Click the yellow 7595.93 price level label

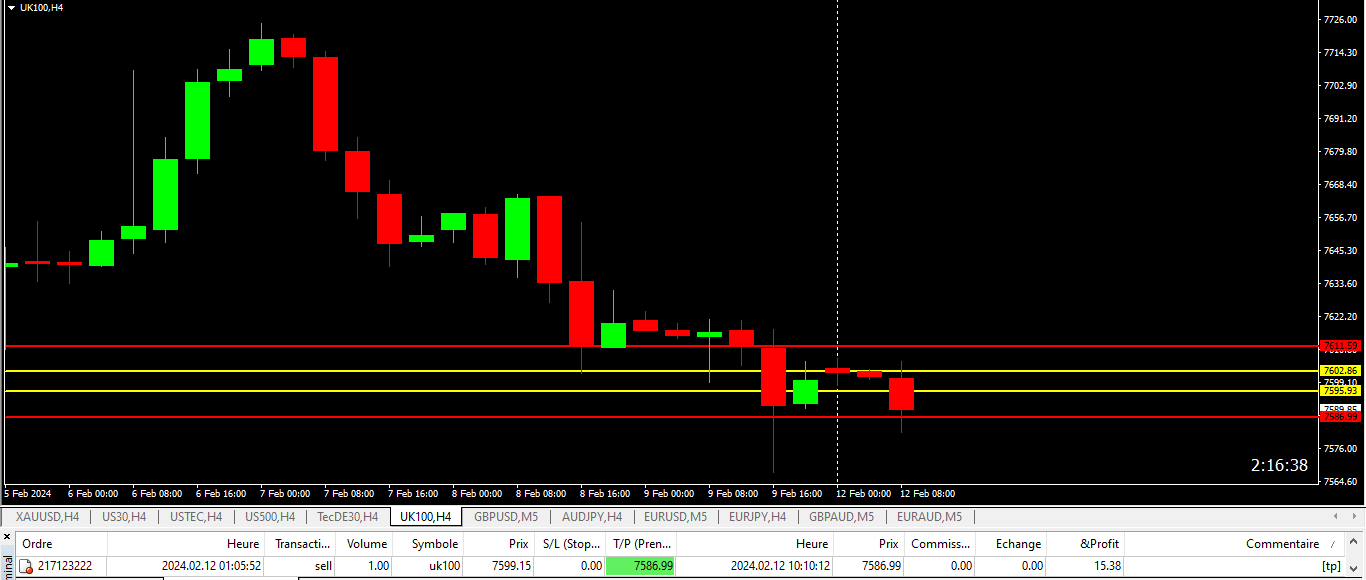pyautogui.click(x=1339, y=391)
